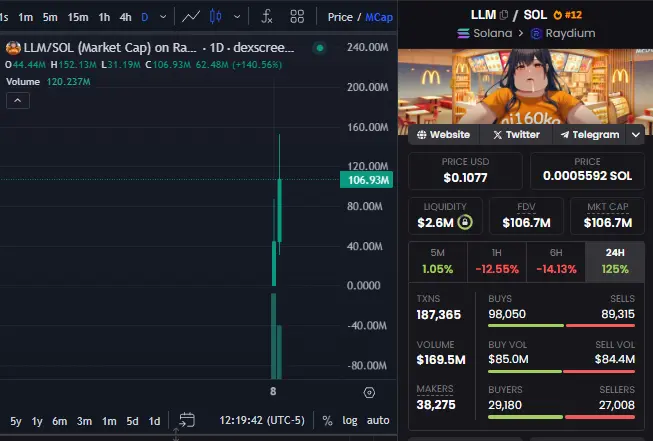Viewport: 653px width, 441px height.
Task: Open the token Telegram link
Action: [589, 135]
